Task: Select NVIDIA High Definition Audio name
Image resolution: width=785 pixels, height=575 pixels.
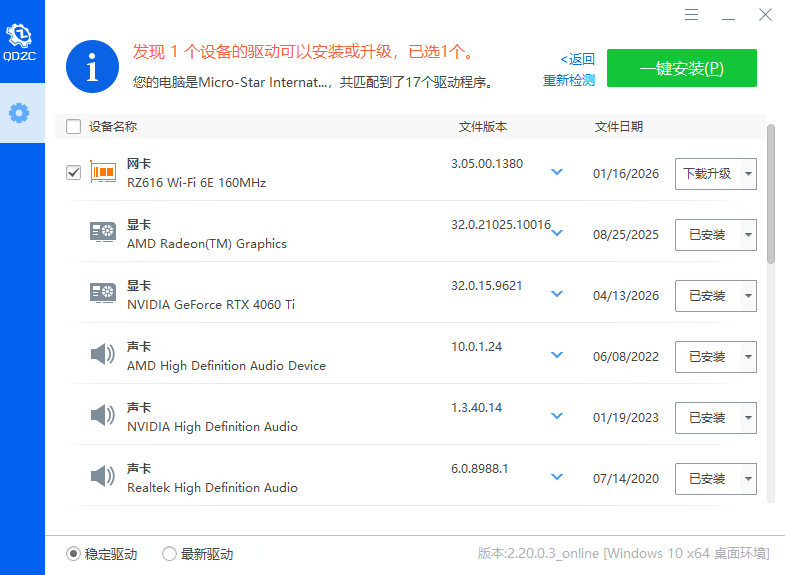Action: coord(212,427)
